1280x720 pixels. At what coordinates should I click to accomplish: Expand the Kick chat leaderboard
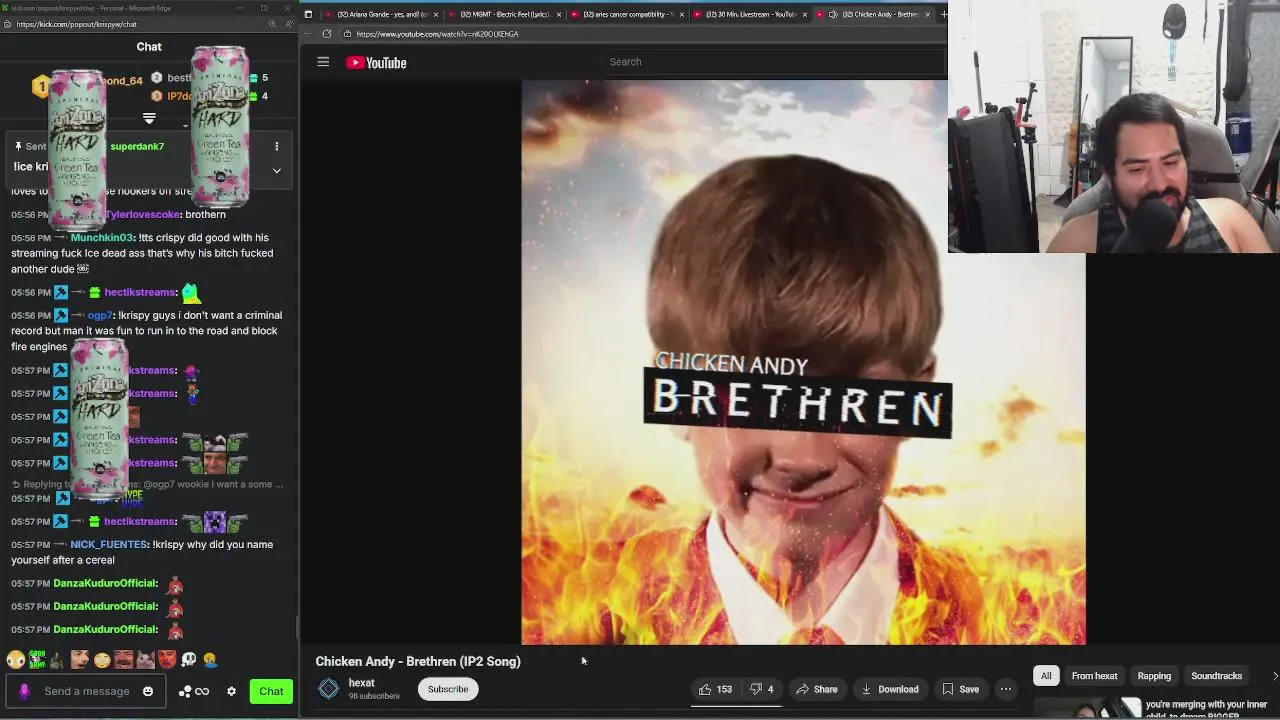pyautogui.click(x=149, y=118)
